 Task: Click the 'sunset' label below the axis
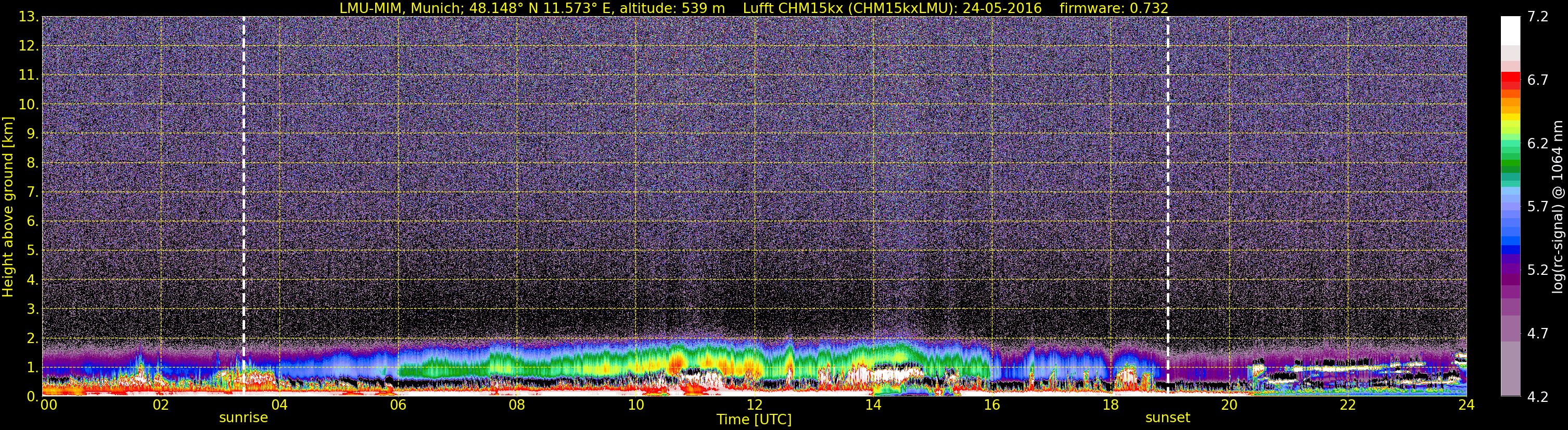tap(1167, 418)
